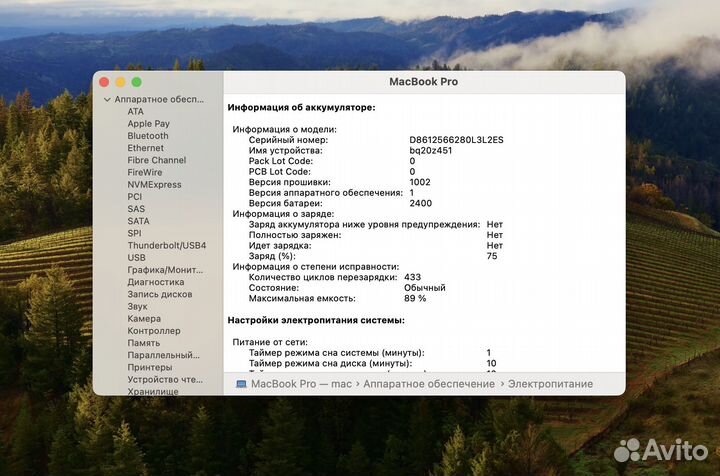Click the Версия прошивки value 1002
The height and width of the screenshot is (476, 720).
[x=420, y=182]
